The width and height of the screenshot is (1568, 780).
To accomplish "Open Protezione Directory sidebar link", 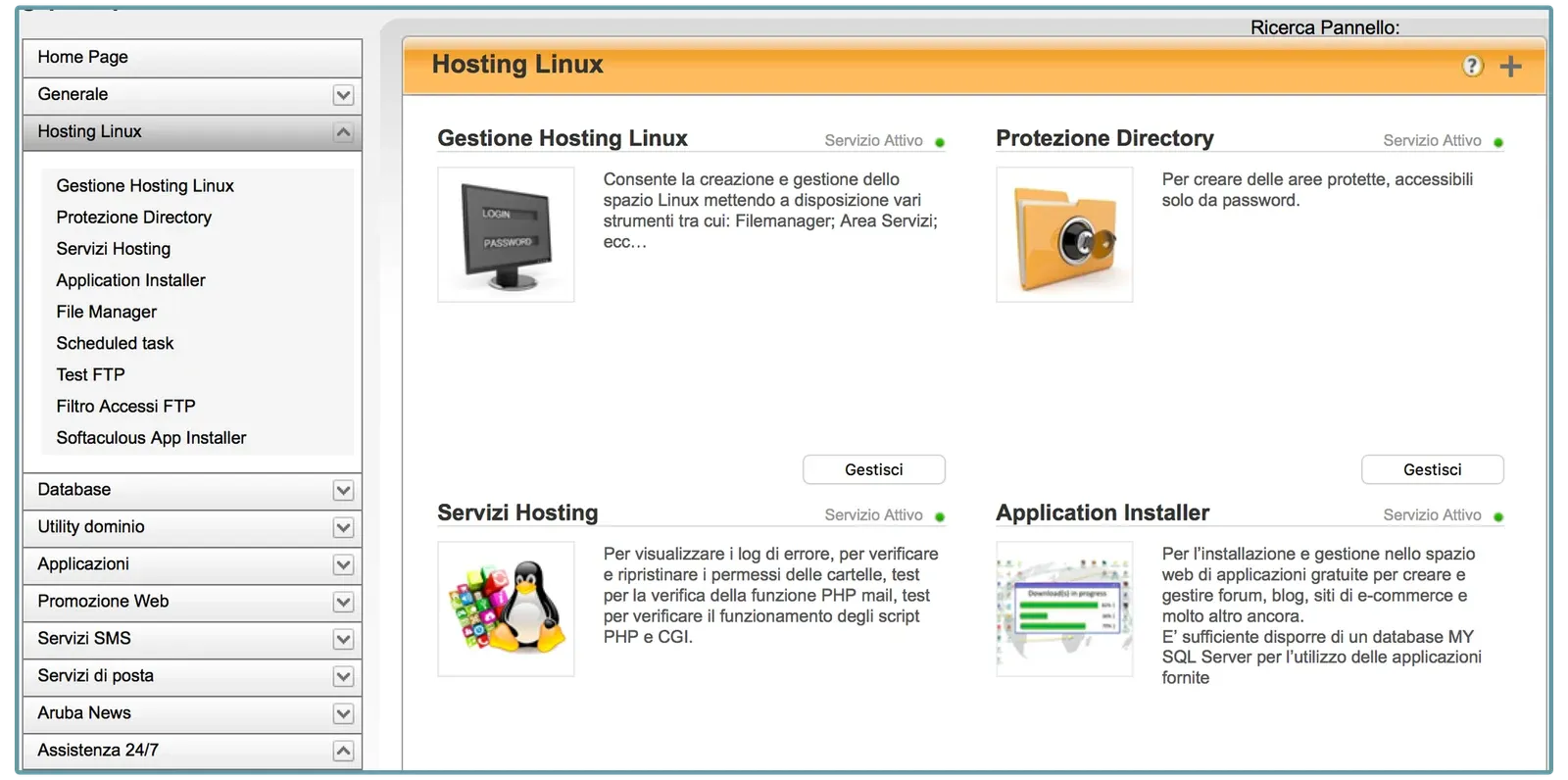I will tap(134, 217).
